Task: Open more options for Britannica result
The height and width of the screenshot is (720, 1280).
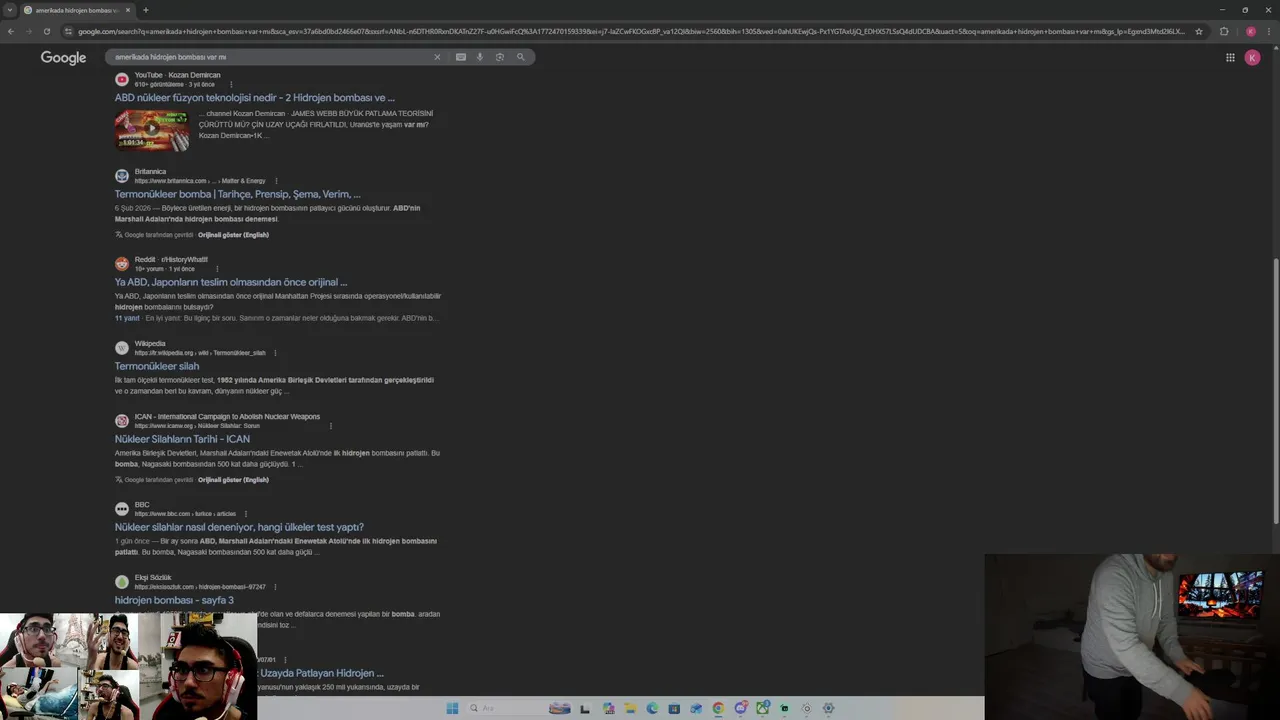Action: (x=276, y=181)
